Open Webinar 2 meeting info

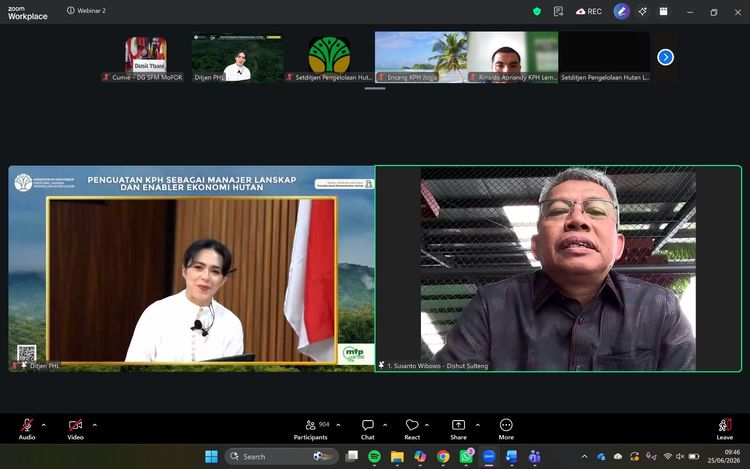pyautogui.click(x=87, y=11)
